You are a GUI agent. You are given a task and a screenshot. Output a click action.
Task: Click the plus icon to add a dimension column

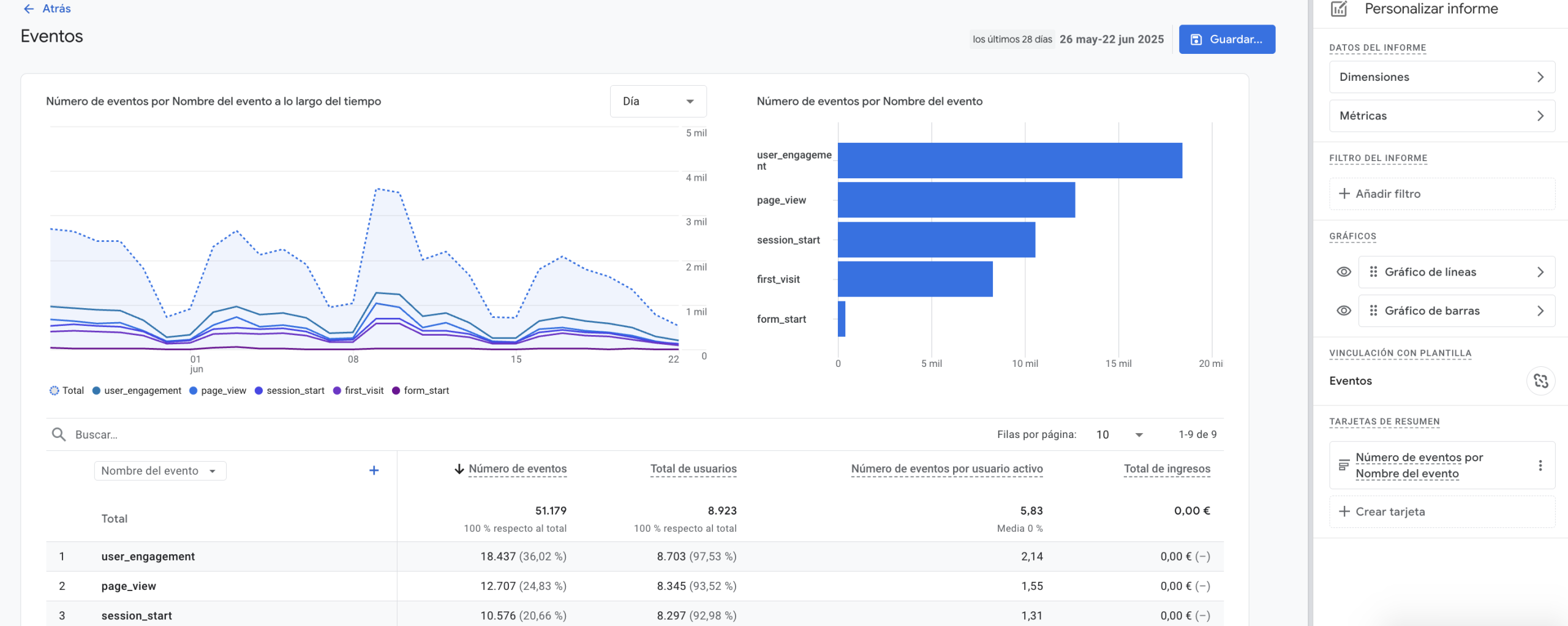(374, 470)
